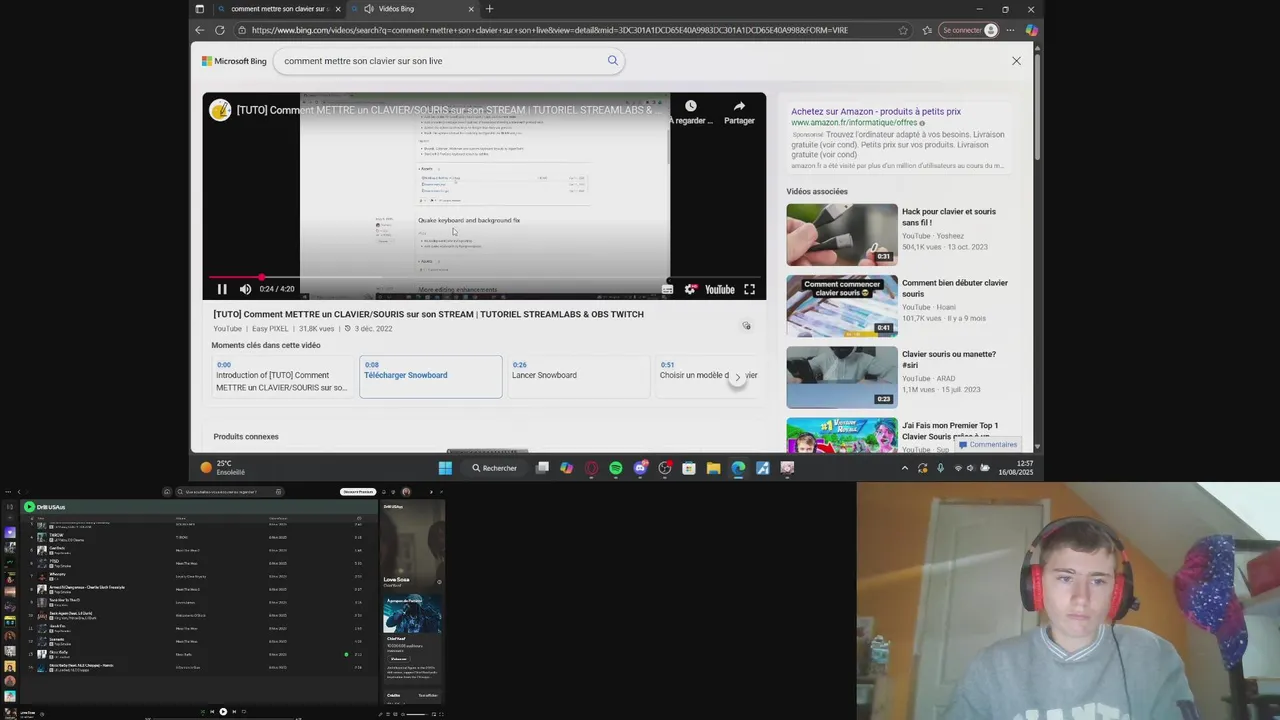Open the browser three-dot settings menu
The height and width of the screenshot is (720, 1280).
(1011, 30)
